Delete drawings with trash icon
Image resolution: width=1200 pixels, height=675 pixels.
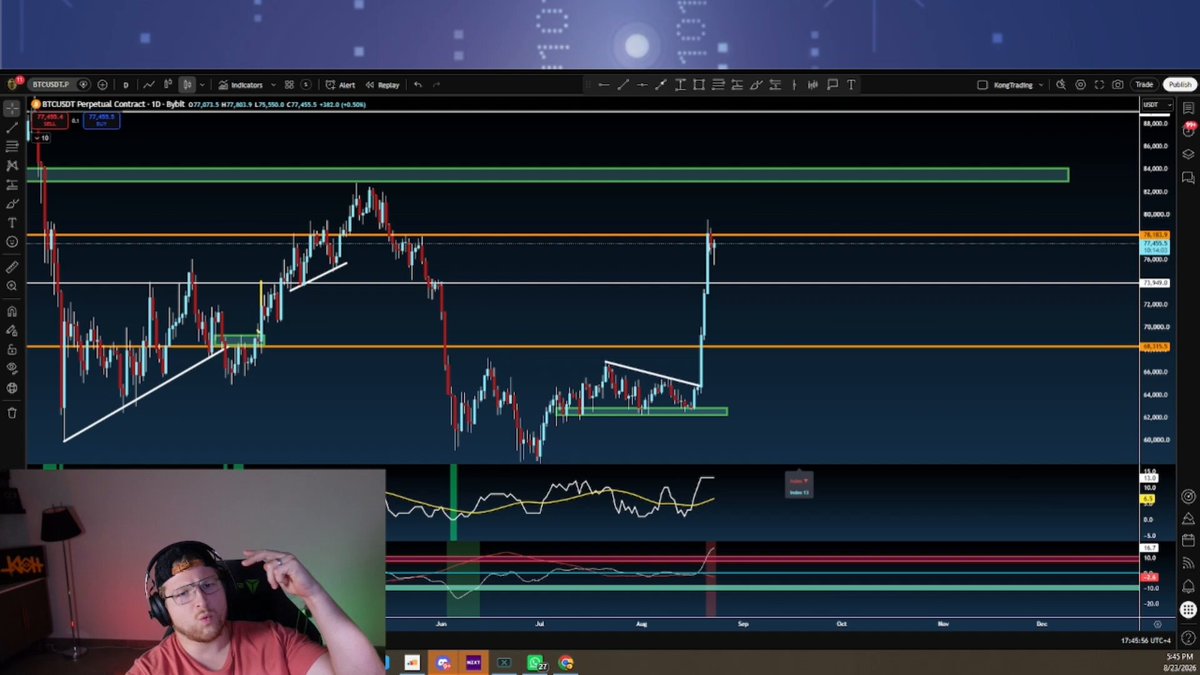click(x=12, y=412)
